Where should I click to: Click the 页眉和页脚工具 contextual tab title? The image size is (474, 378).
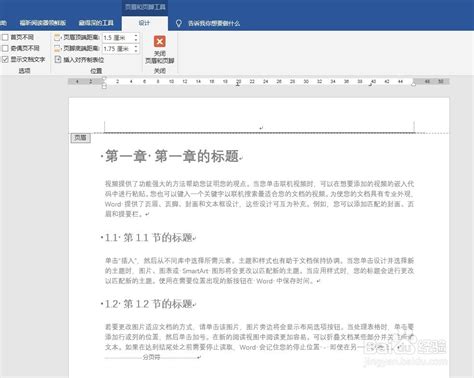tap(145, 7)
